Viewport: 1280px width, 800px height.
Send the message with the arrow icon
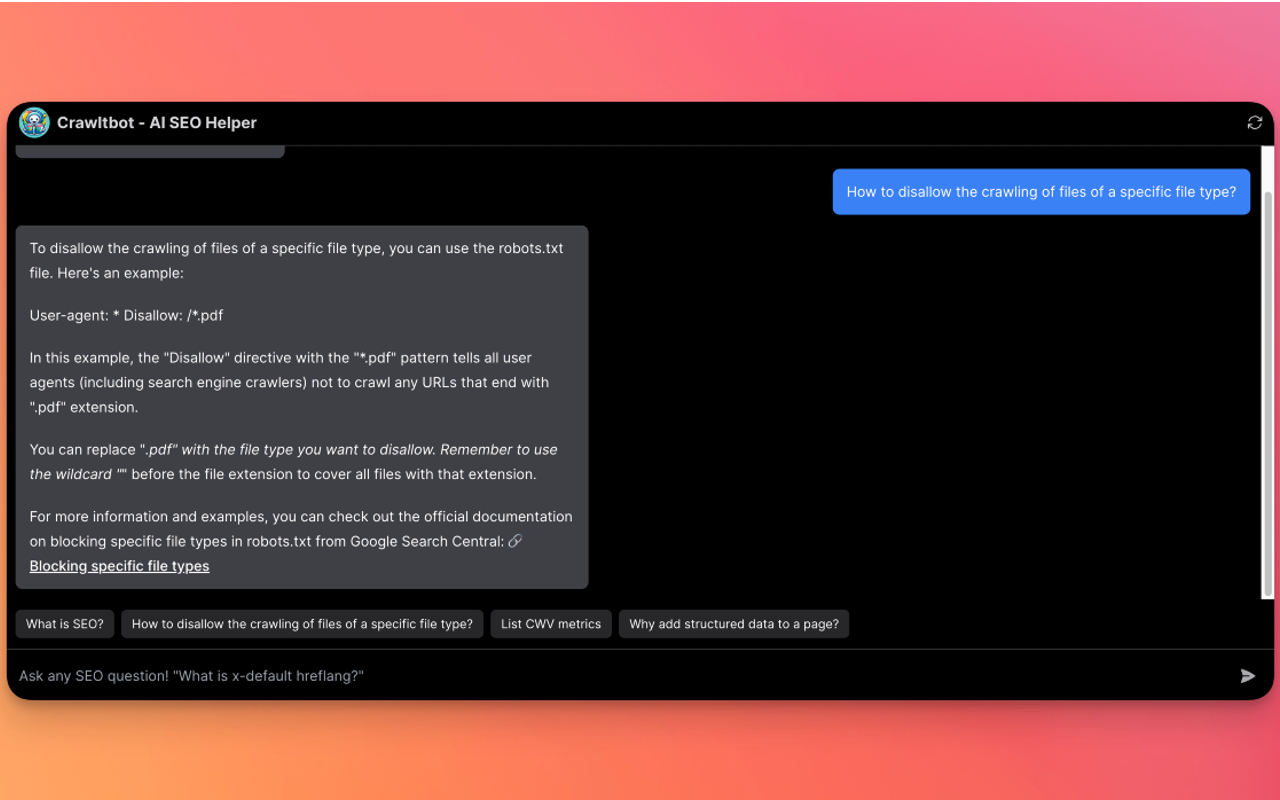(x=1247, y=676)
